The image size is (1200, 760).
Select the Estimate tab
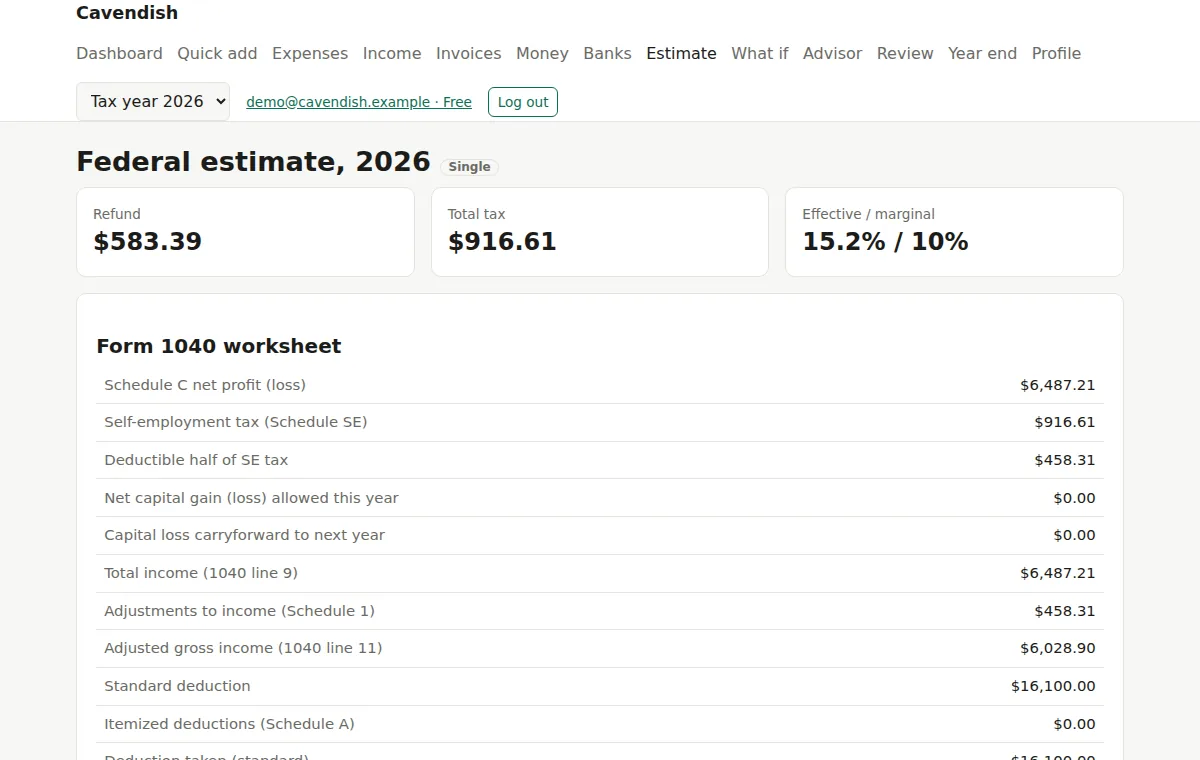tap(681, 53)
